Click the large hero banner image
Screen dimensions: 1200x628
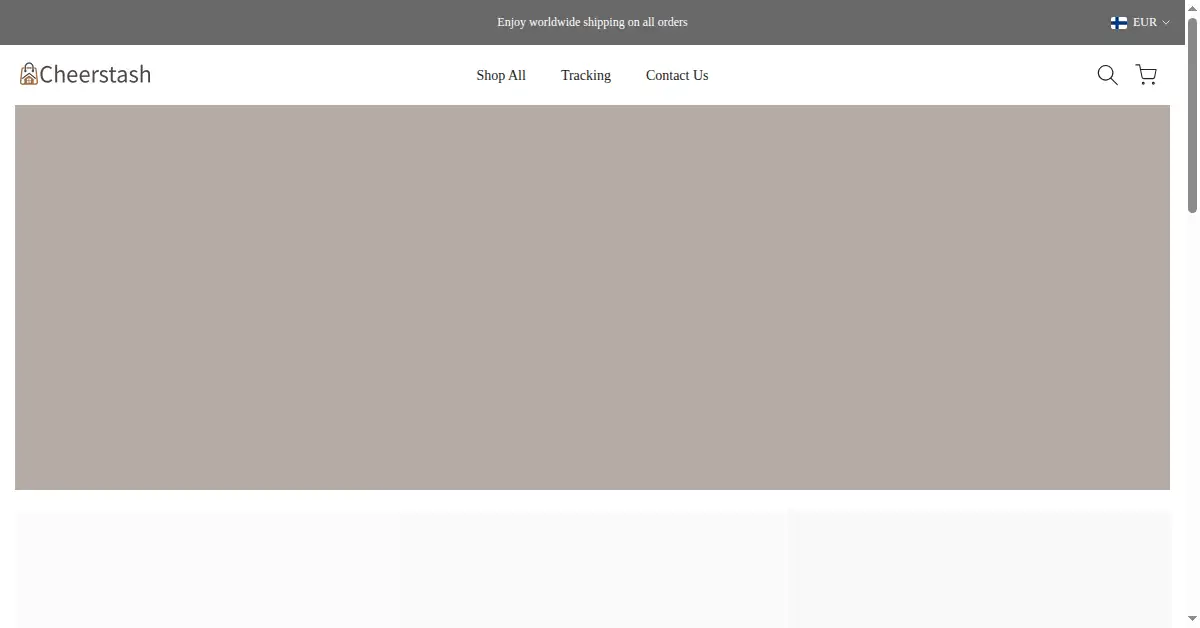pyautogui.click(x=592, y=297)
